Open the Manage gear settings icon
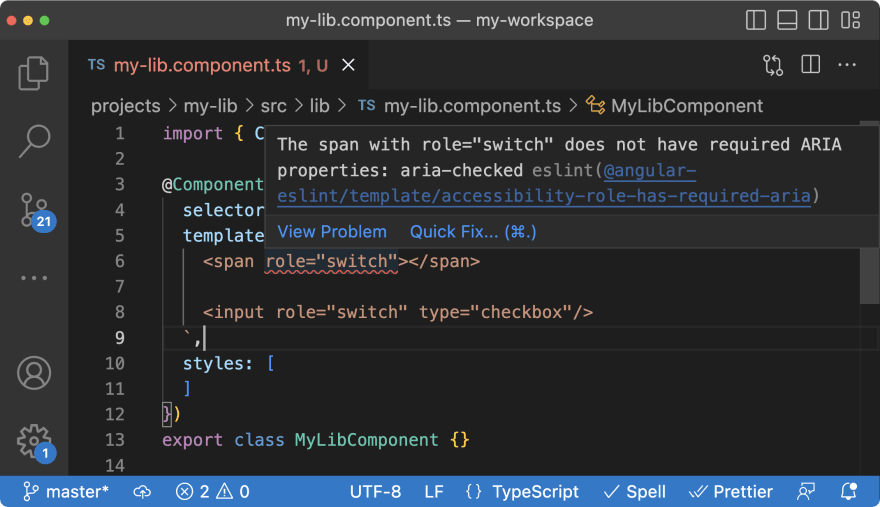This screenshot has height=507, width=880. pos(35,442)
